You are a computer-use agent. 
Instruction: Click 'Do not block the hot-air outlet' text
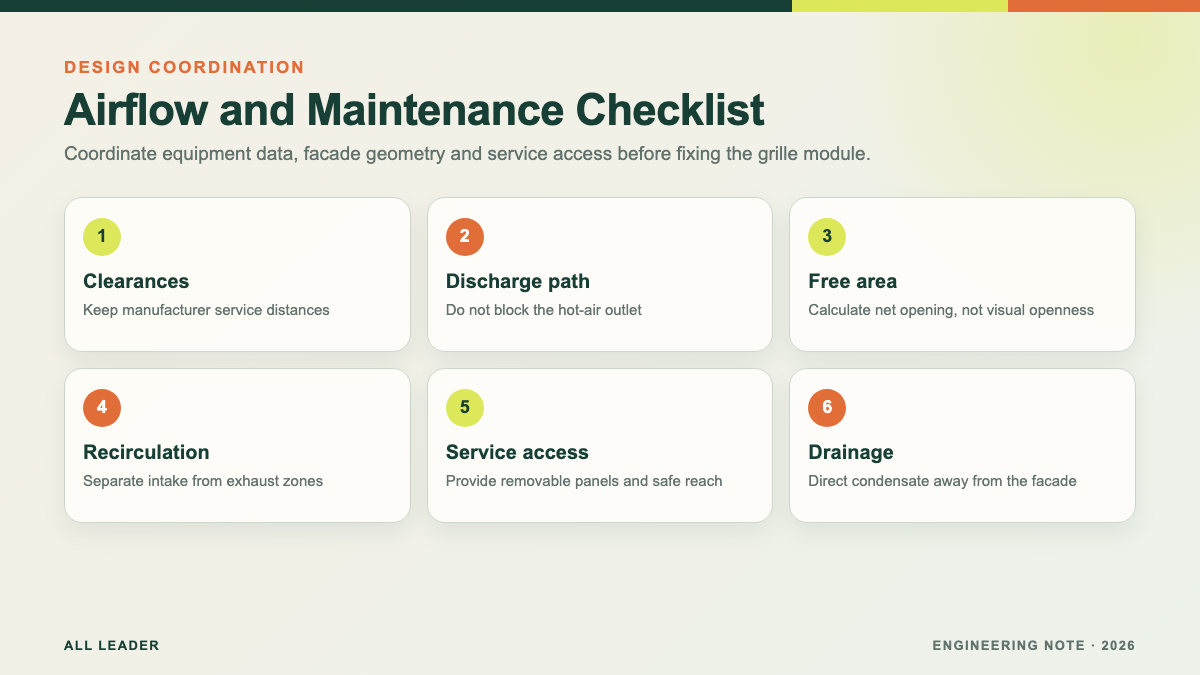click(544, 310)
